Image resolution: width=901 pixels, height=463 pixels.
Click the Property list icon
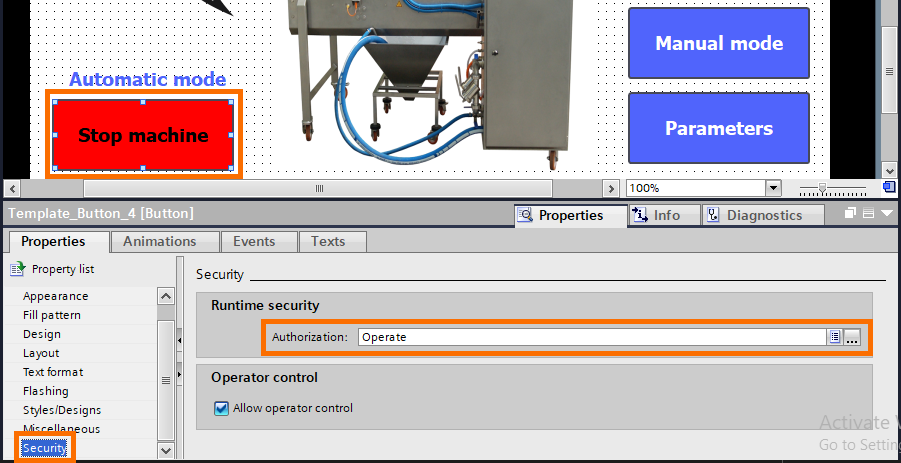pyautogui.click(x=17, y=269)
